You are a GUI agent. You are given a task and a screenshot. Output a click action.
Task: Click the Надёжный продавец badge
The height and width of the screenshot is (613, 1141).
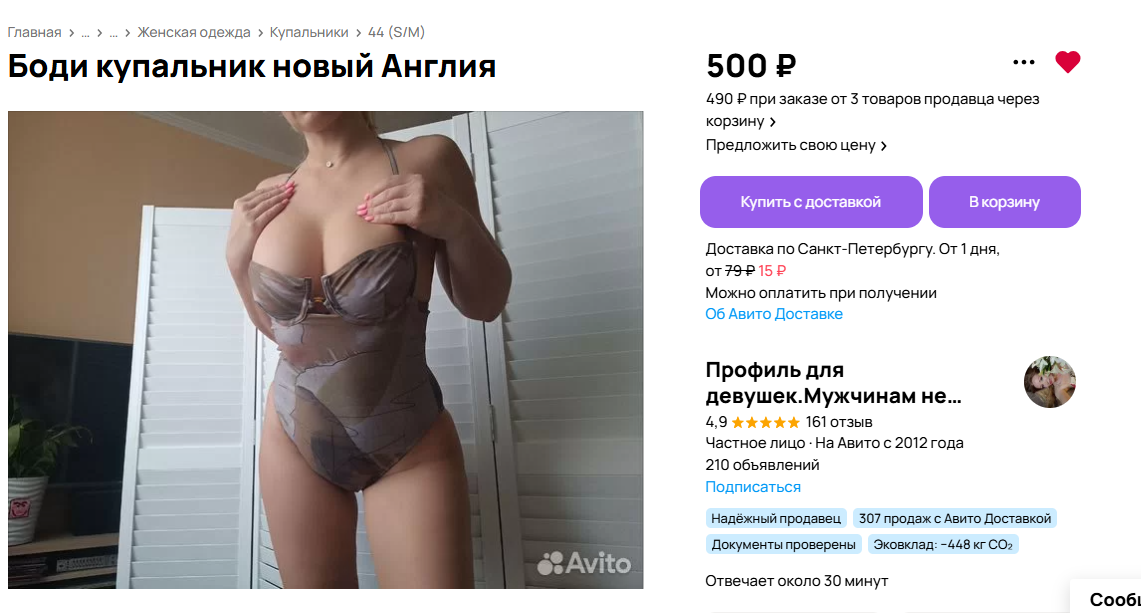(776, 518)
